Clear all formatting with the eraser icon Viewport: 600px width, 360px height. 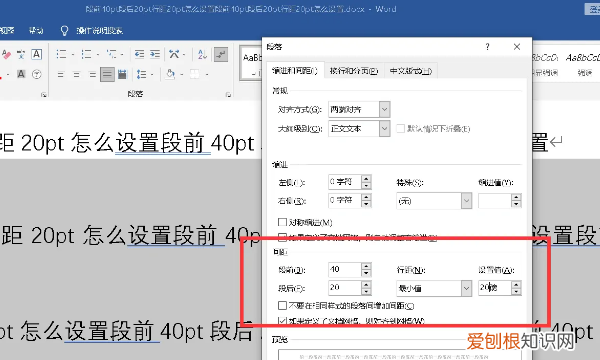(5, 54)
